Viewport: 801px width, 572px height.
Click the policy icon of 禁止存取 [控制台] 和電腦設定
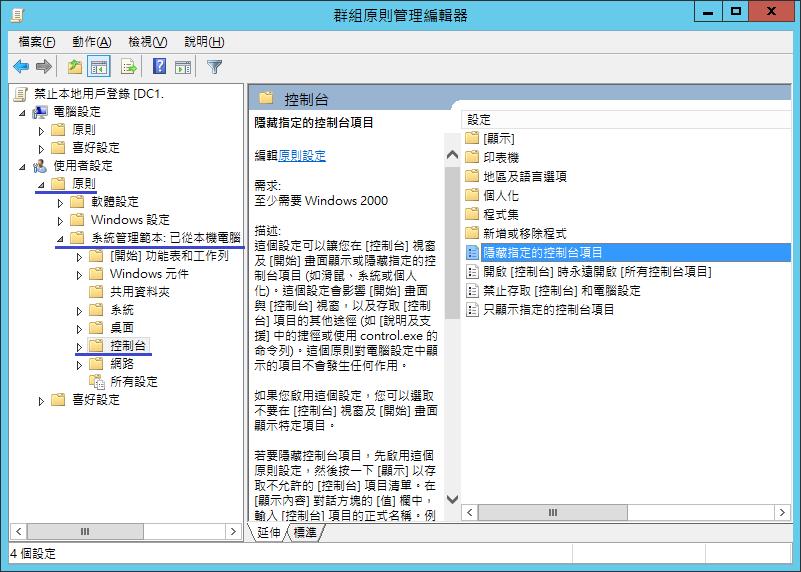pos(472,291)
